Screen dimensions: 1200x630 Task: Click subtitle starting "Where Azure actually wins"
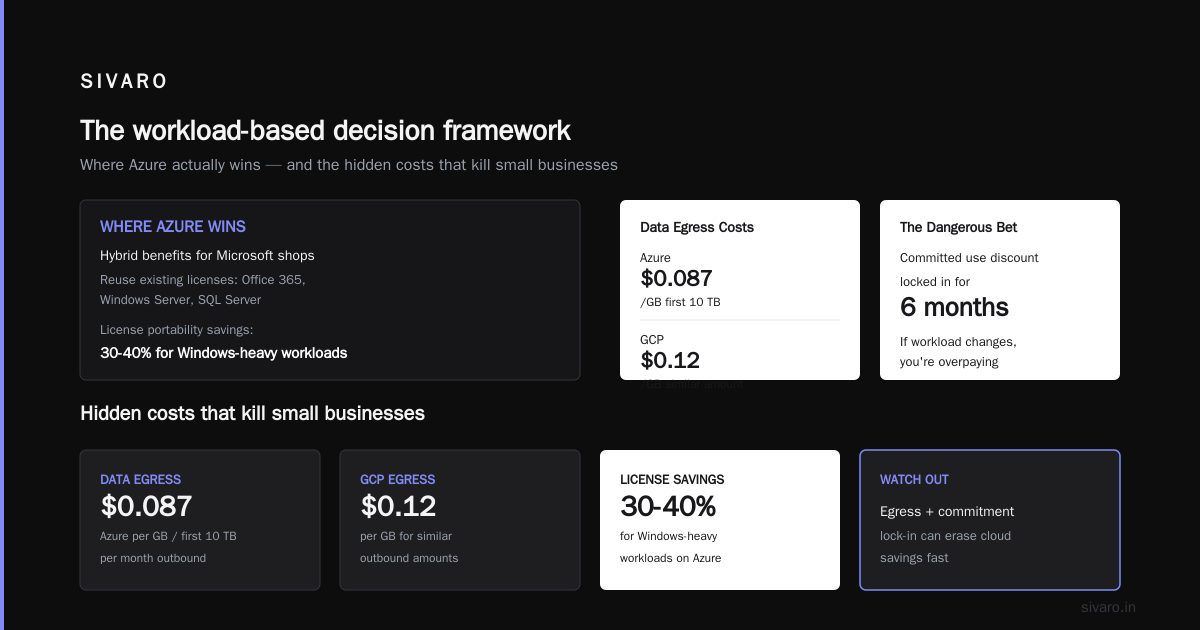(x=349, y=164)
